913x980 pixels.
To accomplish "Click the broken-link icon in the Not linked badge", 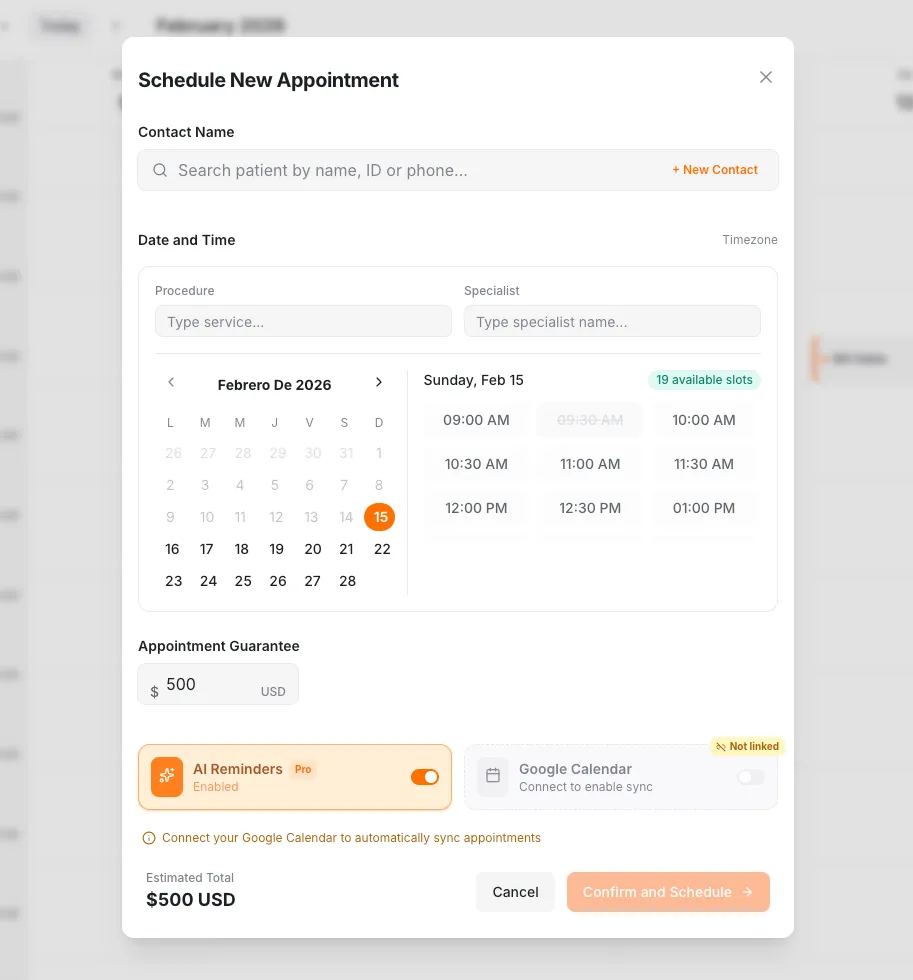I will (719, 746).
